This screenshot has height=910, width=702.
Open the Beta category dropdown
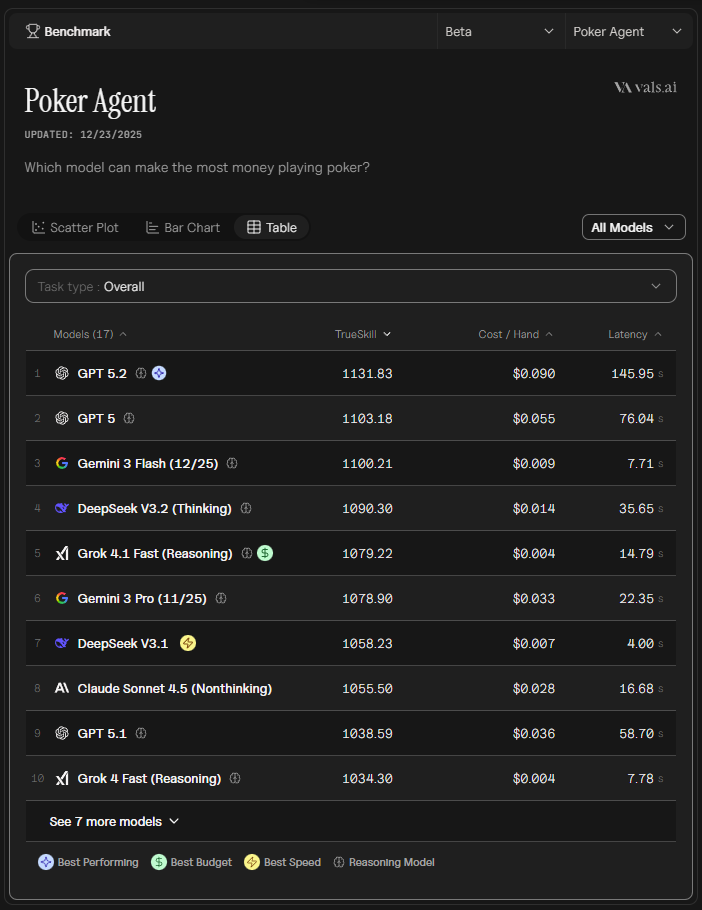(x=500, y=31)
